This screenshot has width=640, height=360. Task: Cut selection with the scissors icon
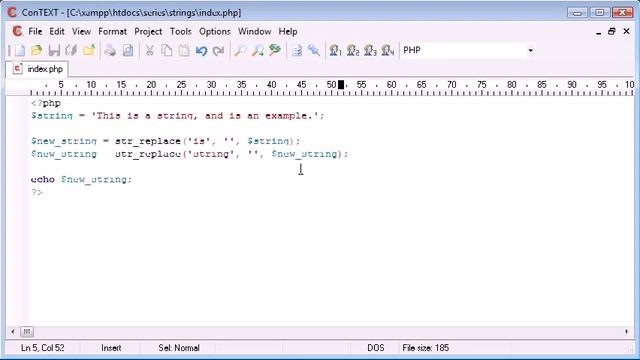pos(149,51)
